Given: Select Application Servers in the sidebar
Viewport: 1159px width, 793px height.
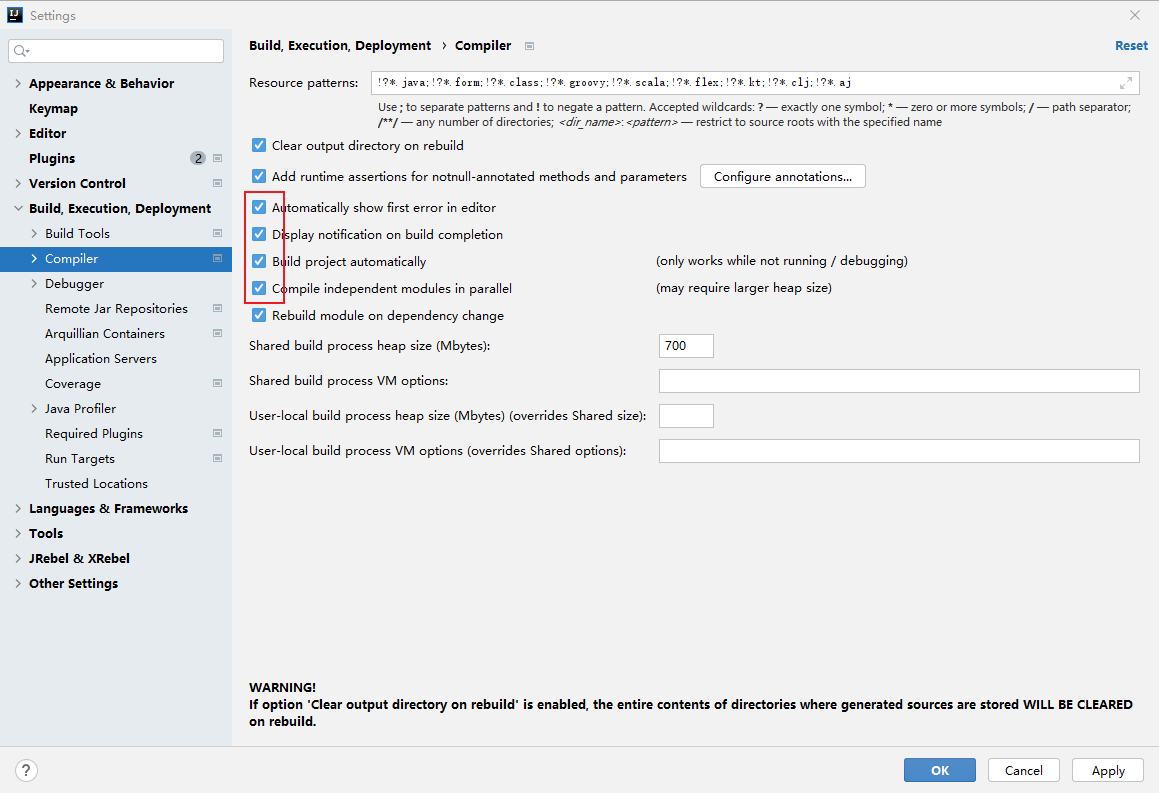Looking at the screenshot, I should click(101, 358).
